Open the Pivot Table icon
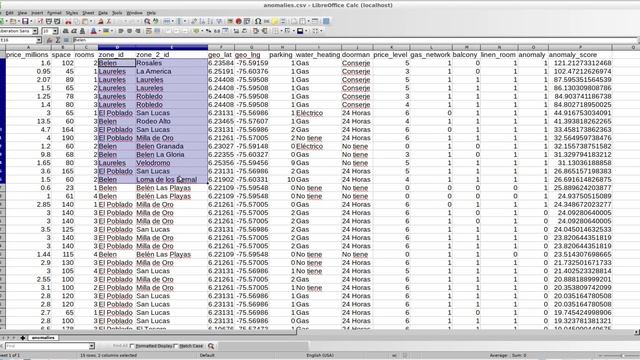This screenshot has width=640, height=360. 247,21
